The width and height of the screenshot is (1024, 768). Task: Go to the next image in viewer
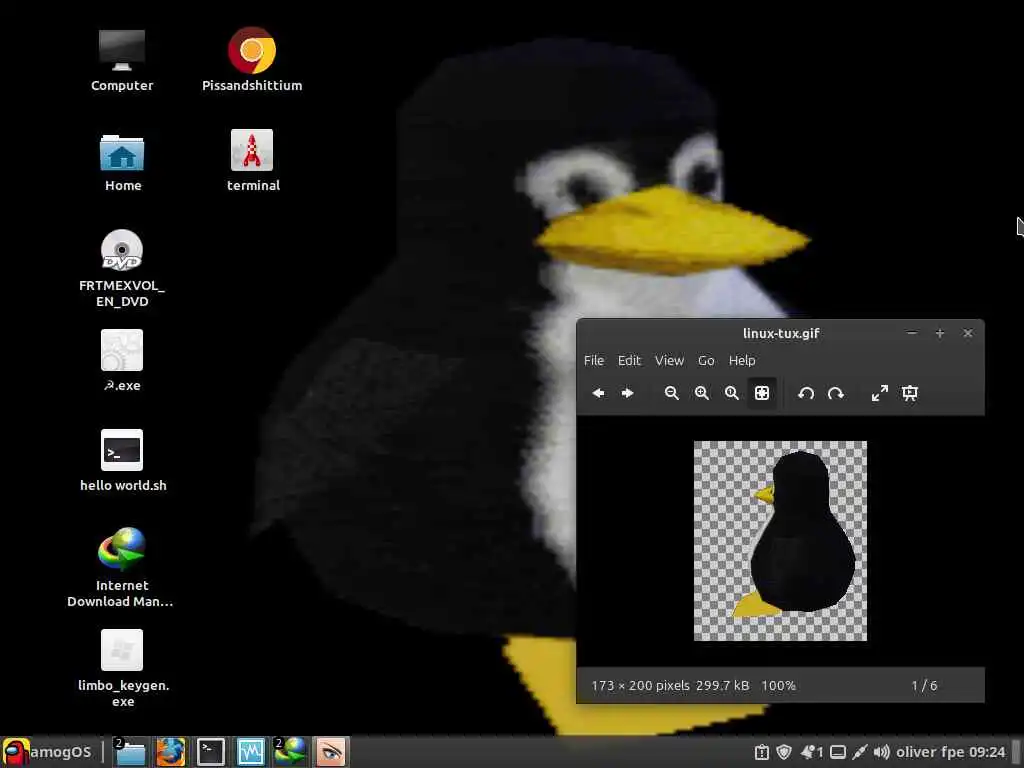(628, 393)
